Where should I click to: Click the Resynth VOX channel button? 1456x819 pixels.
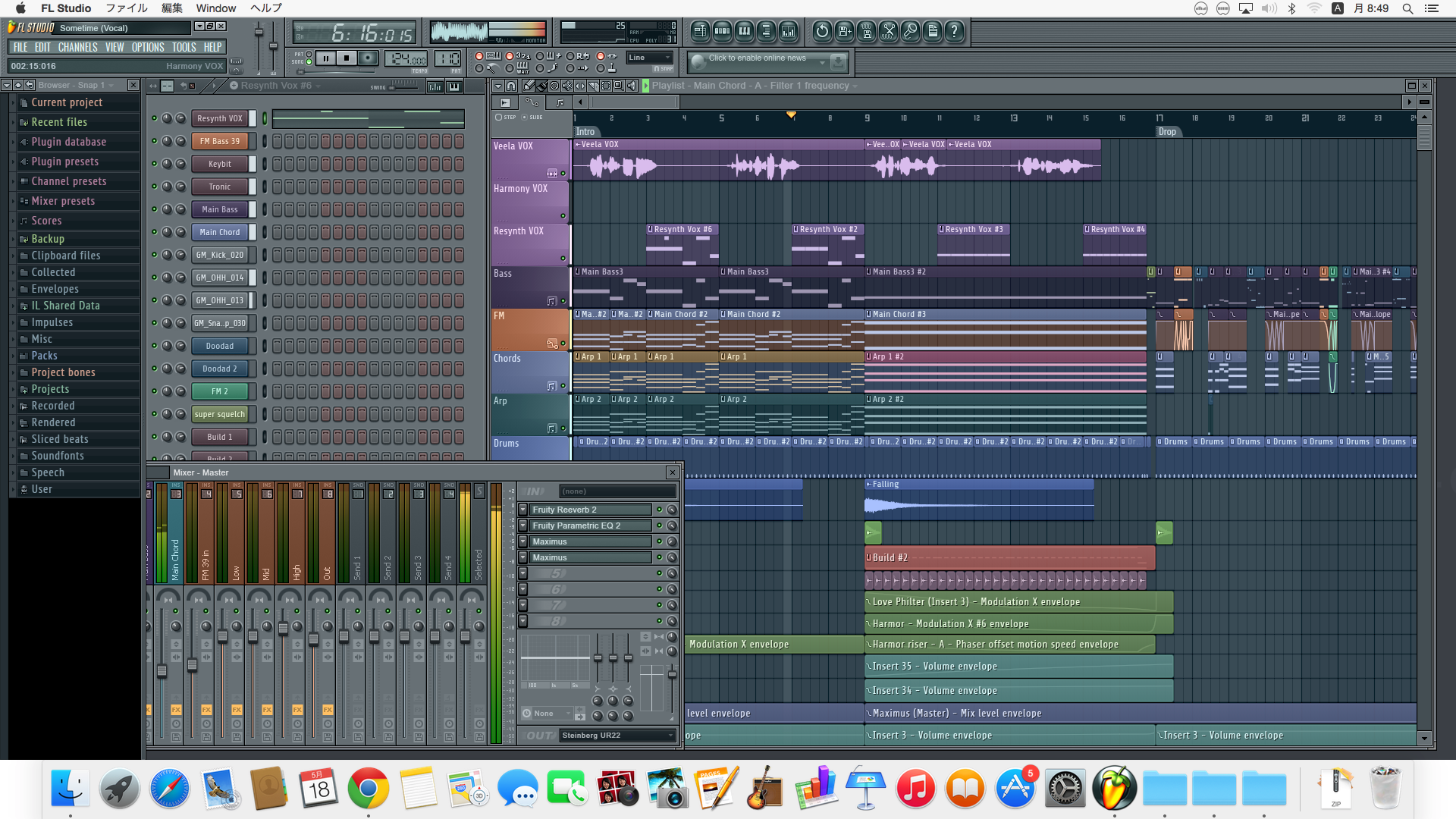pyautogui.click(x=219, y=118)
